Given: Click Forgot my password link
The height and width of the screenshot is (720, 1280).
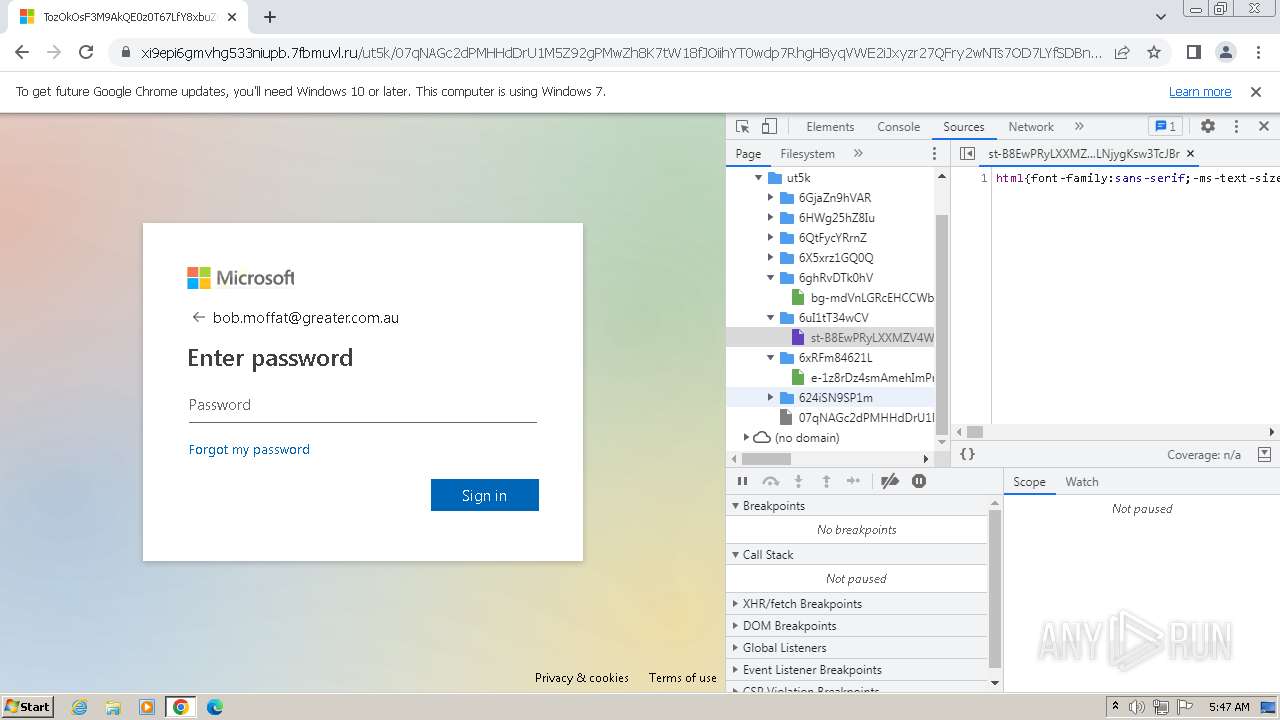Looking at the screenshot, I should (x=249, y=450).
